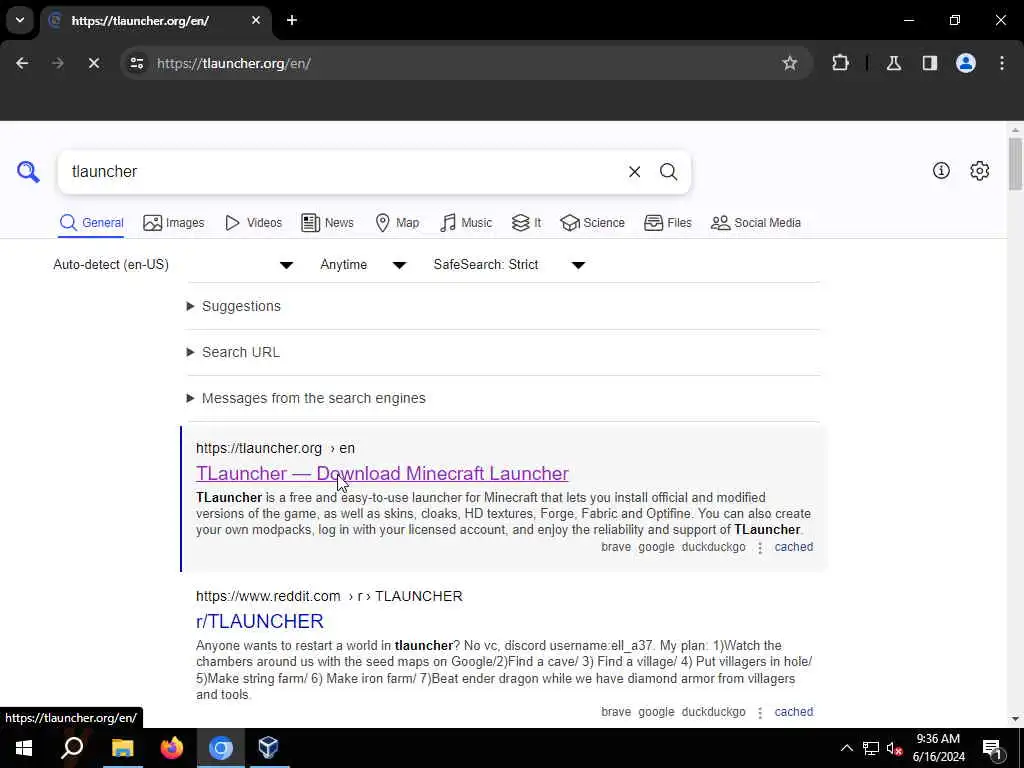The width and height of the screenshot is (1024, 768).
Task: Open the taskbar clock showing 9:36 AM
Action: coord(938,748)
